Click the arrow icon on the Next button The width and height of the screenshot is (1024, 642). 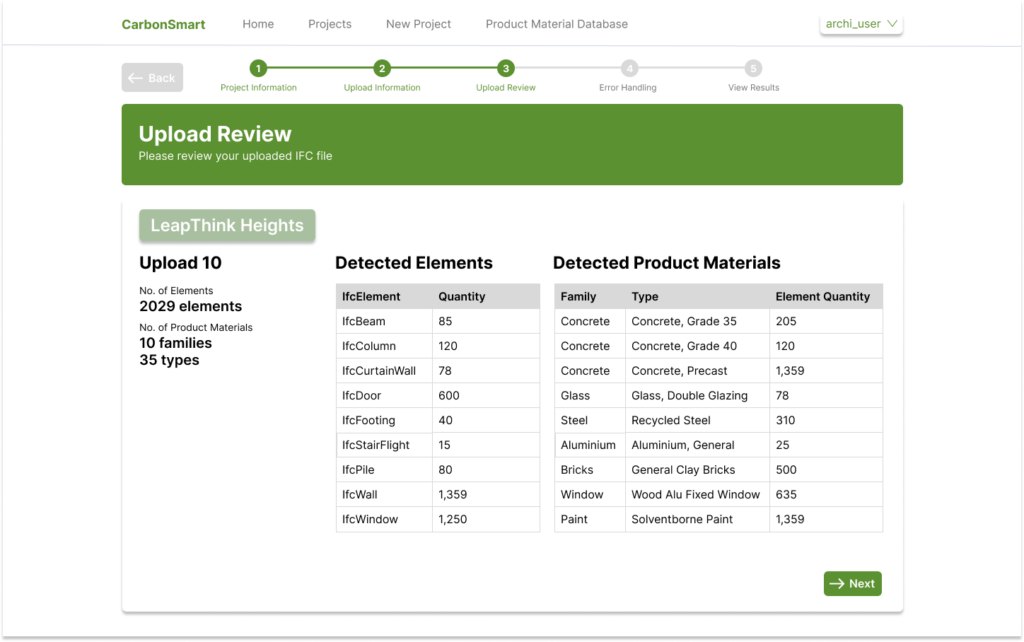coord(838,583)
